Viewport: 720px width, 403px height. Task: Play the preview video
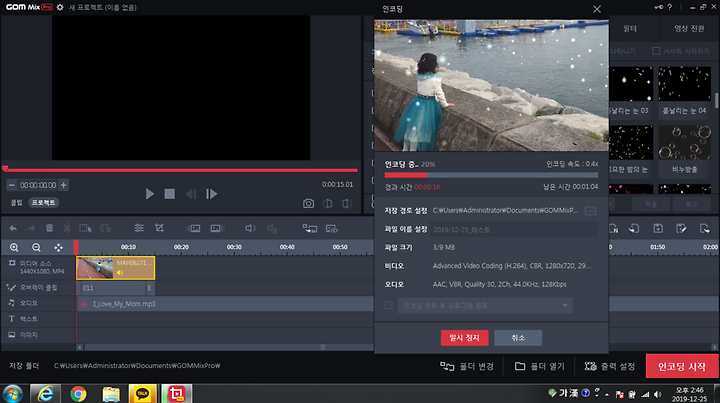149,194
